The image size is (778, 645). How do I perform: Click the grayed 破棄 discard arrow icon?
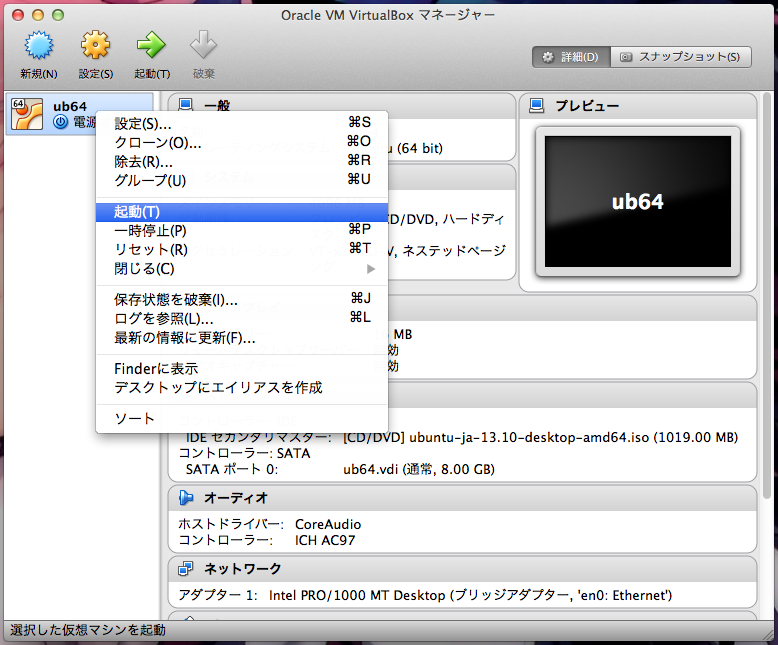pos(203,45)
